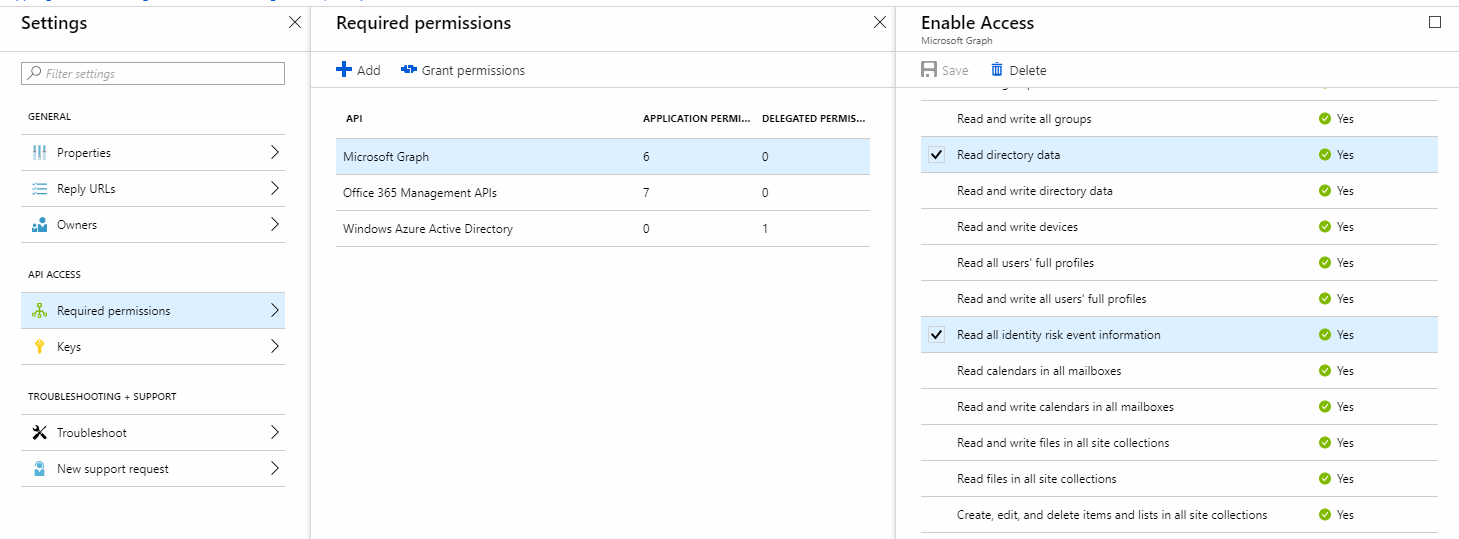This screenshot has height=539, width=1459.
Task: Open New support request item
Action: [153, 469]
